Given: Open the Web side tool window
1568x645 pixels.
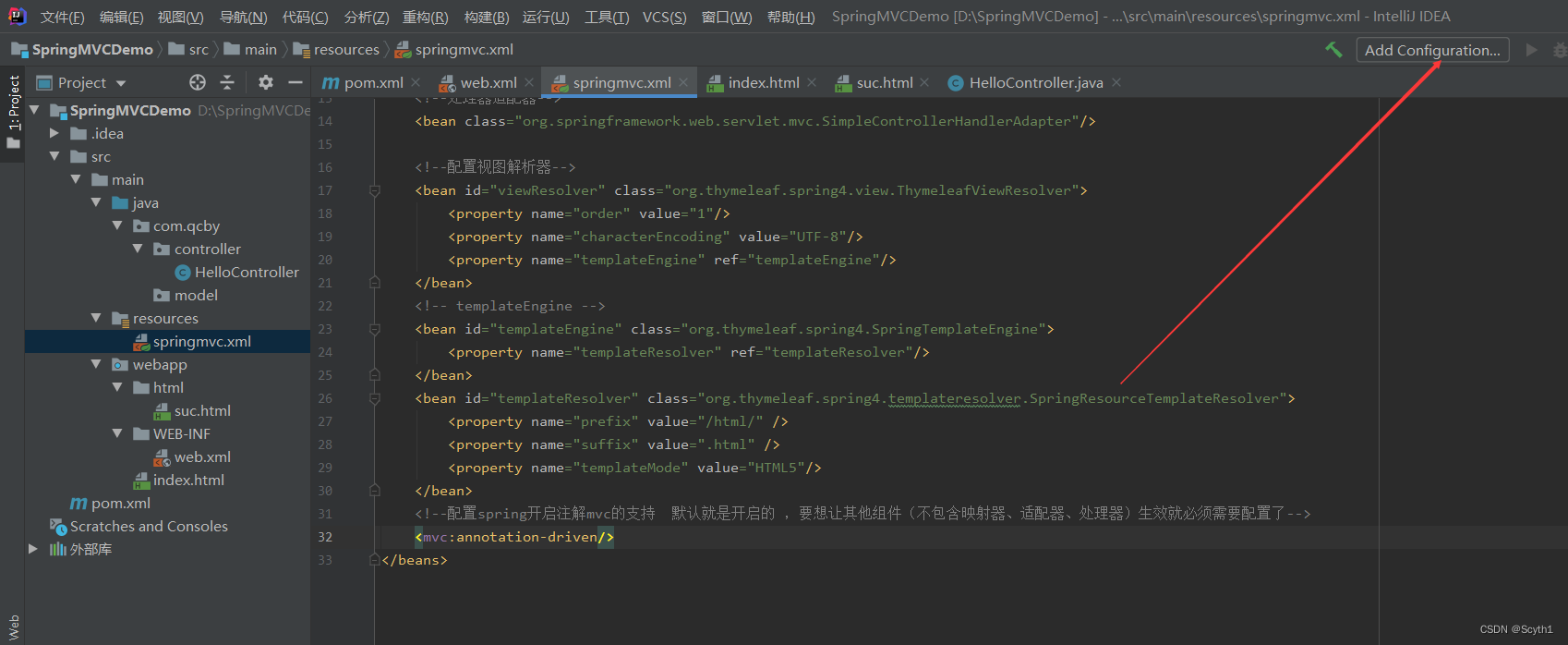Looking at the screenshot, I should click(x=13, y=627).
